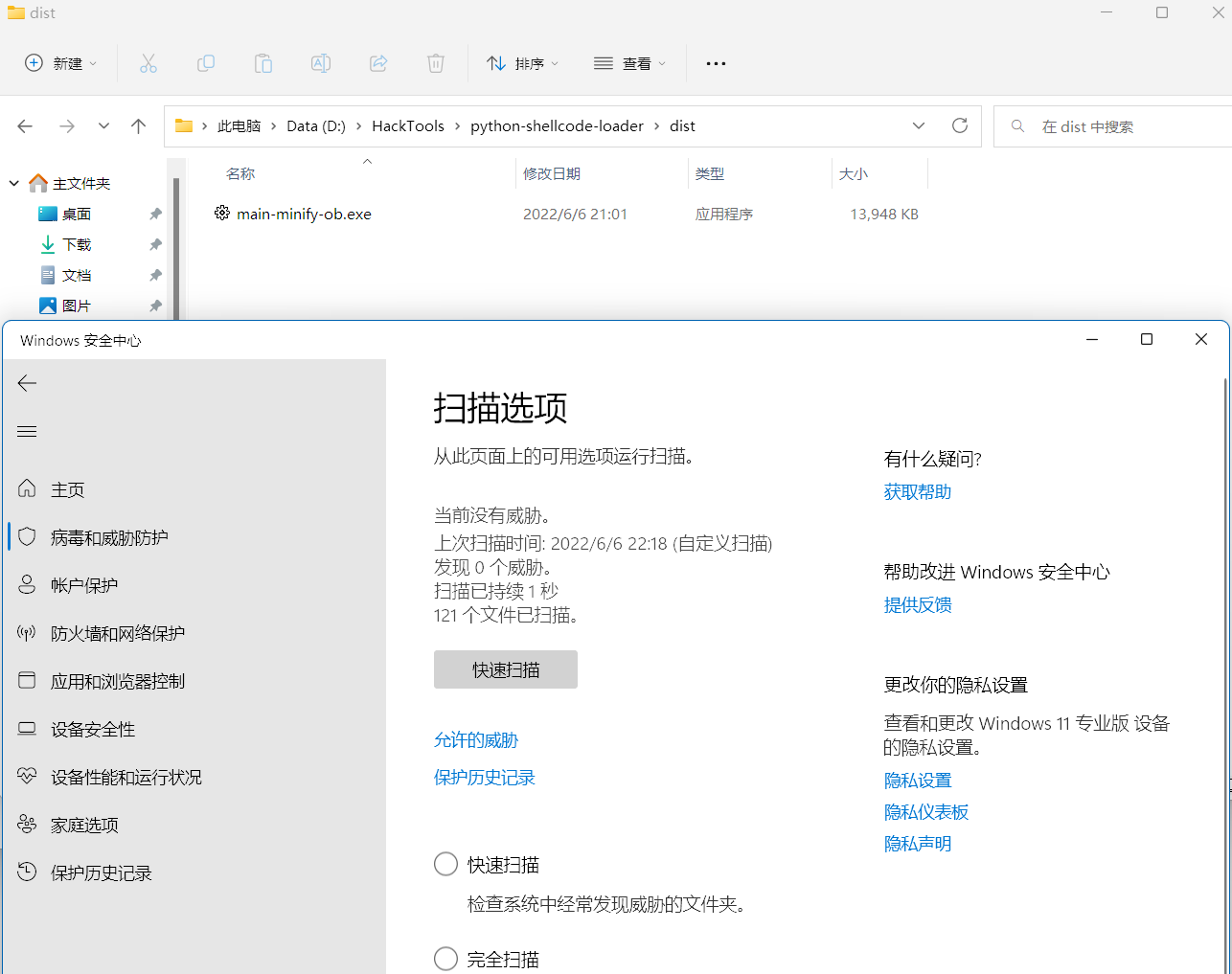The width and height of the screenshot is (1232, 974).
Task: Expand the chevron after 此电脑 in breadcrumb
Action: [x=274, y=126]
